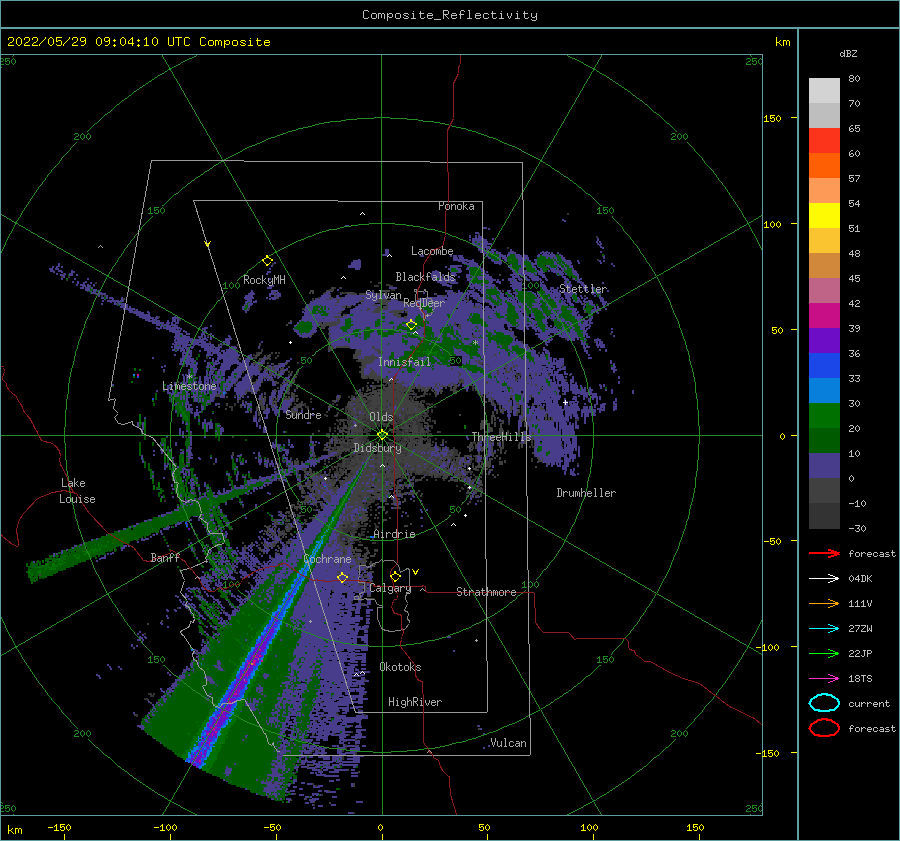
Task: Click the Composite_Reflectivity title text
Action: click(450, 15)
